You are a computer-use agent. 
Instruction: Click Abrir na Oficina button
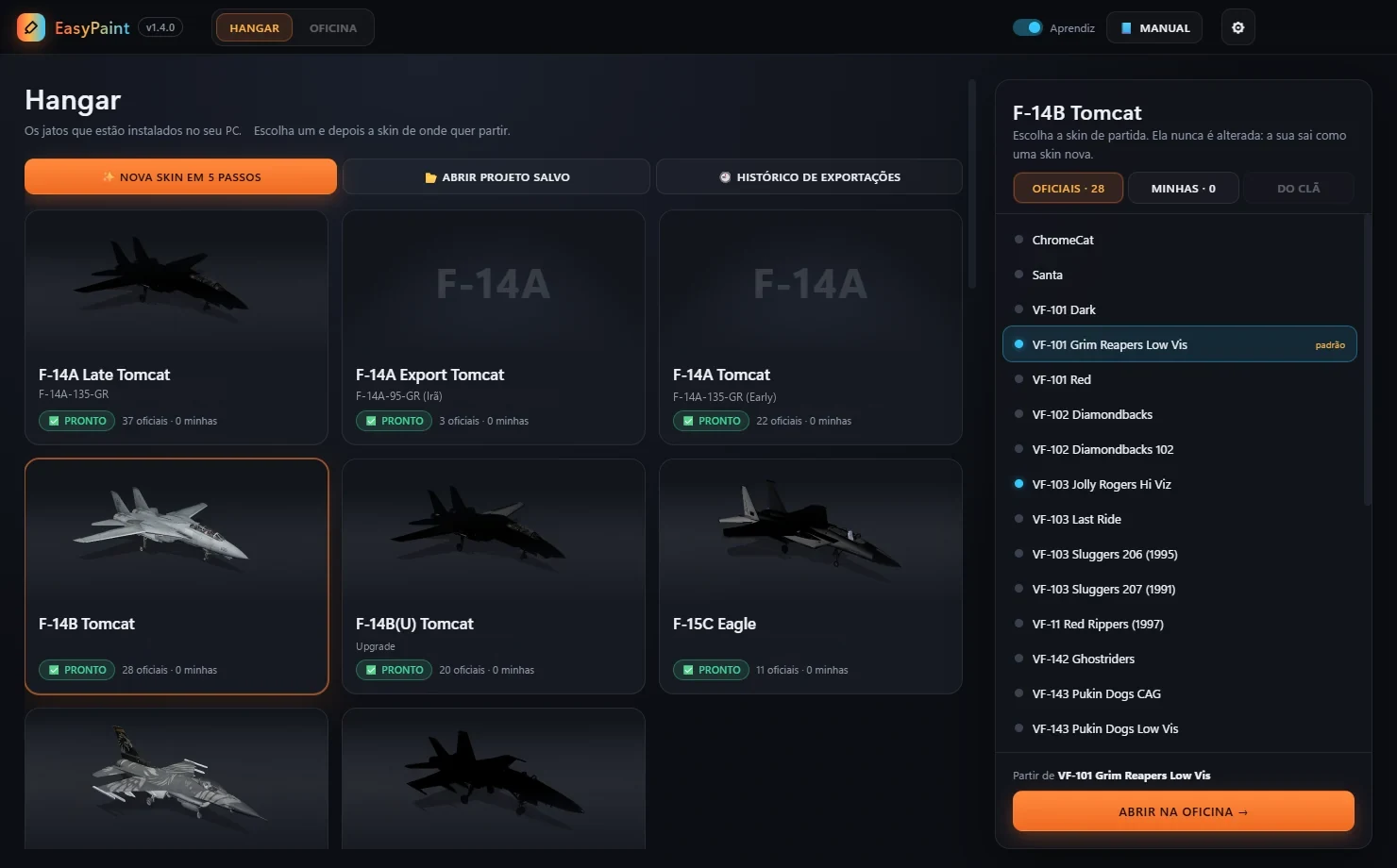(x=1184, y=811)
